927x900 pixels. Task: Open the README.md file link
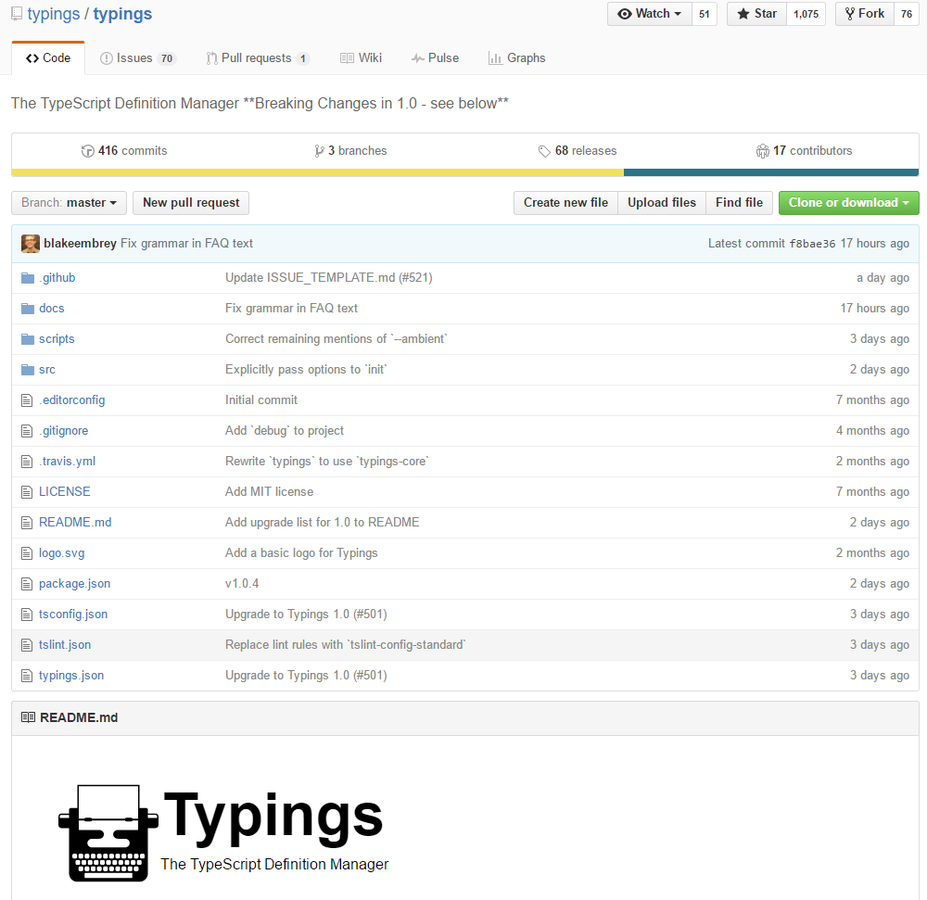pos(75,523)
